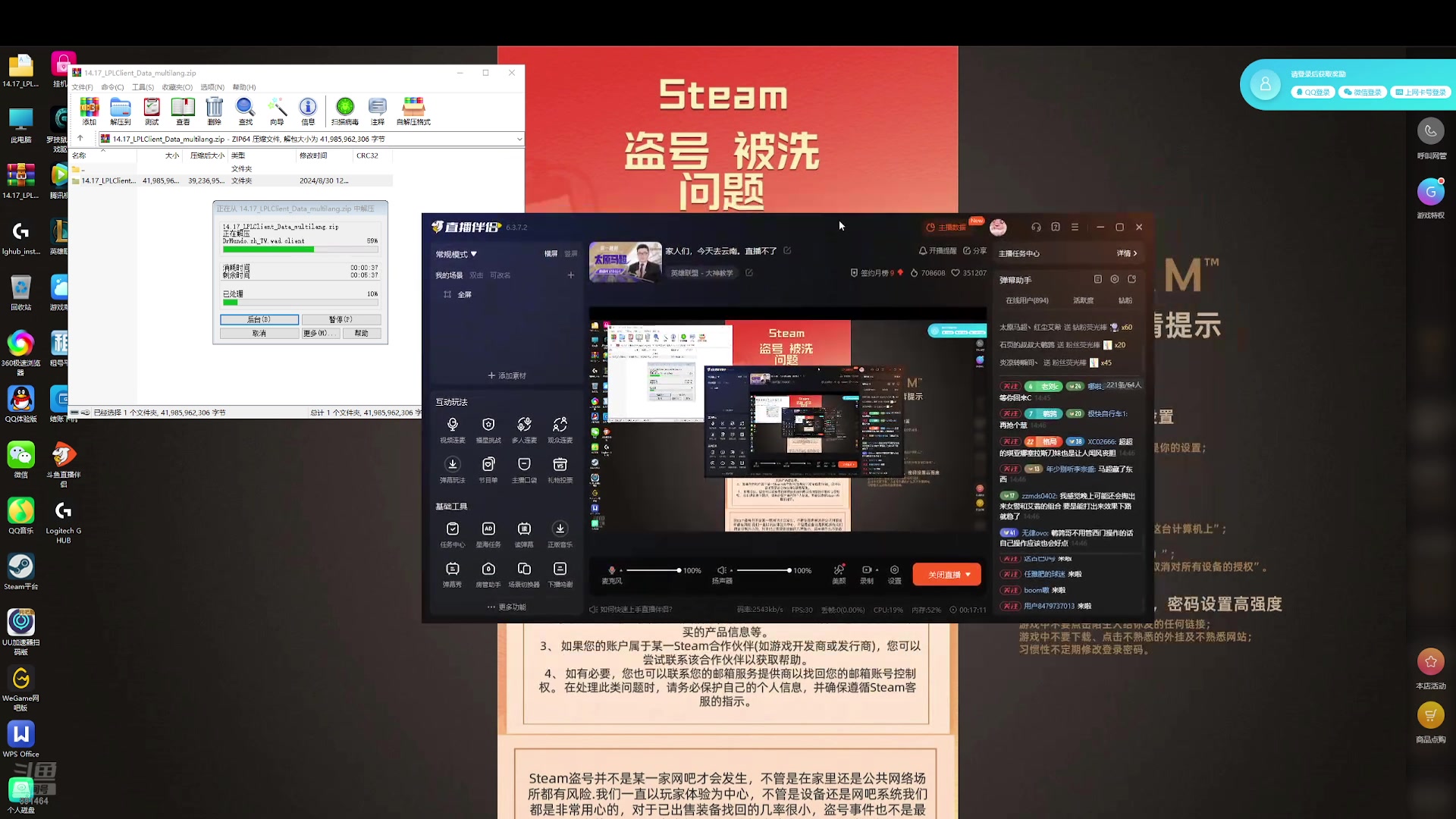Viewport: 1456px width, 819px height.
Task: Open 读弹幕 tool icon
Action: tap(524, 534)
